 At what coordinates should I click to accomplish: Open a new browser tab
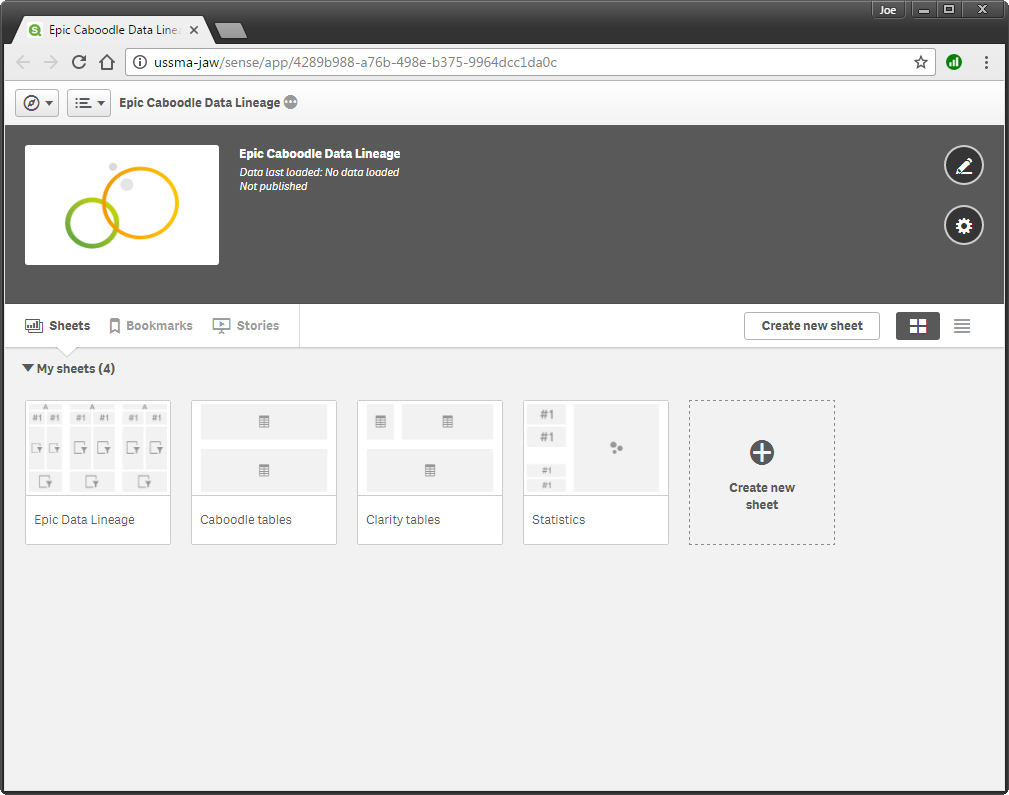[230, 30]
